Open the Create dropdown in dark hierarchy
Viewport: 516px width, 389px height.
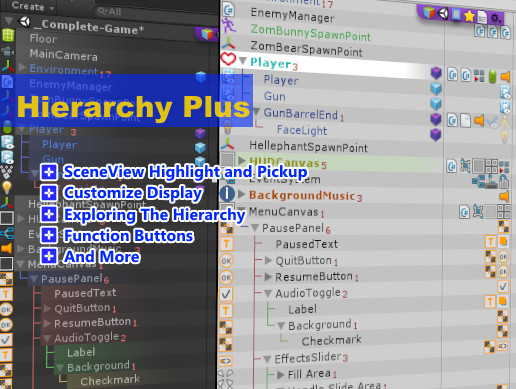pos(32,6)
